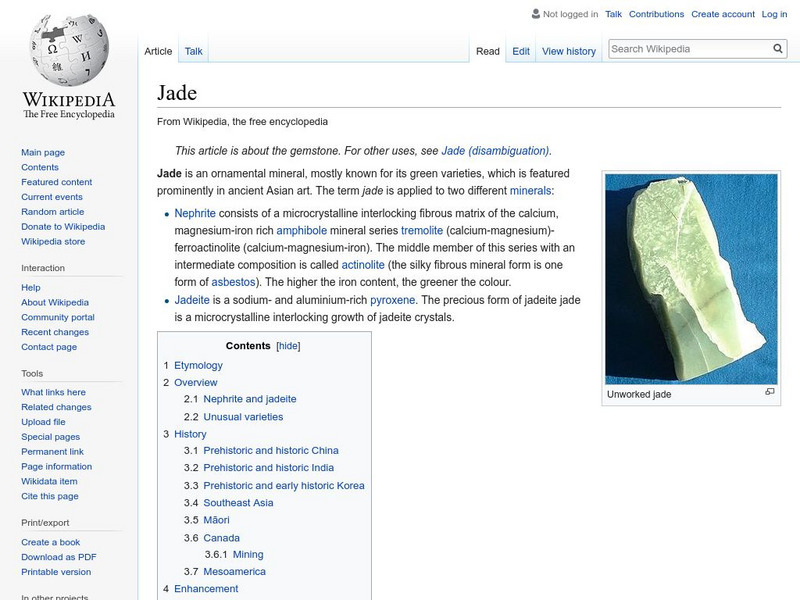Open the Talk tab next to Article
The width and height of the screenshot is (800, 600).
(193, 52)
